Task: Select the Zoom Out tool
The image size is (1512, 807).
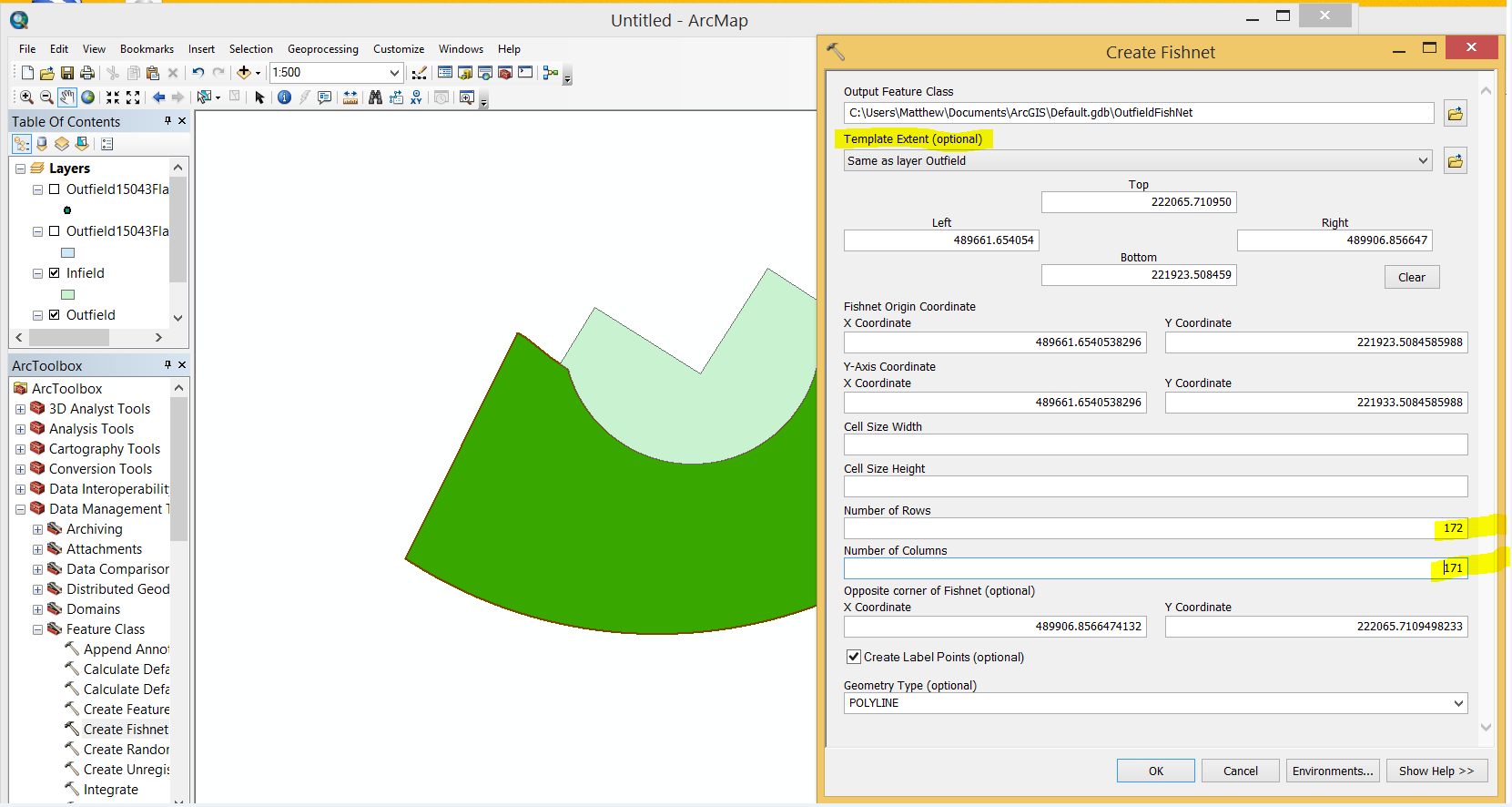Action: pos(46,97)
